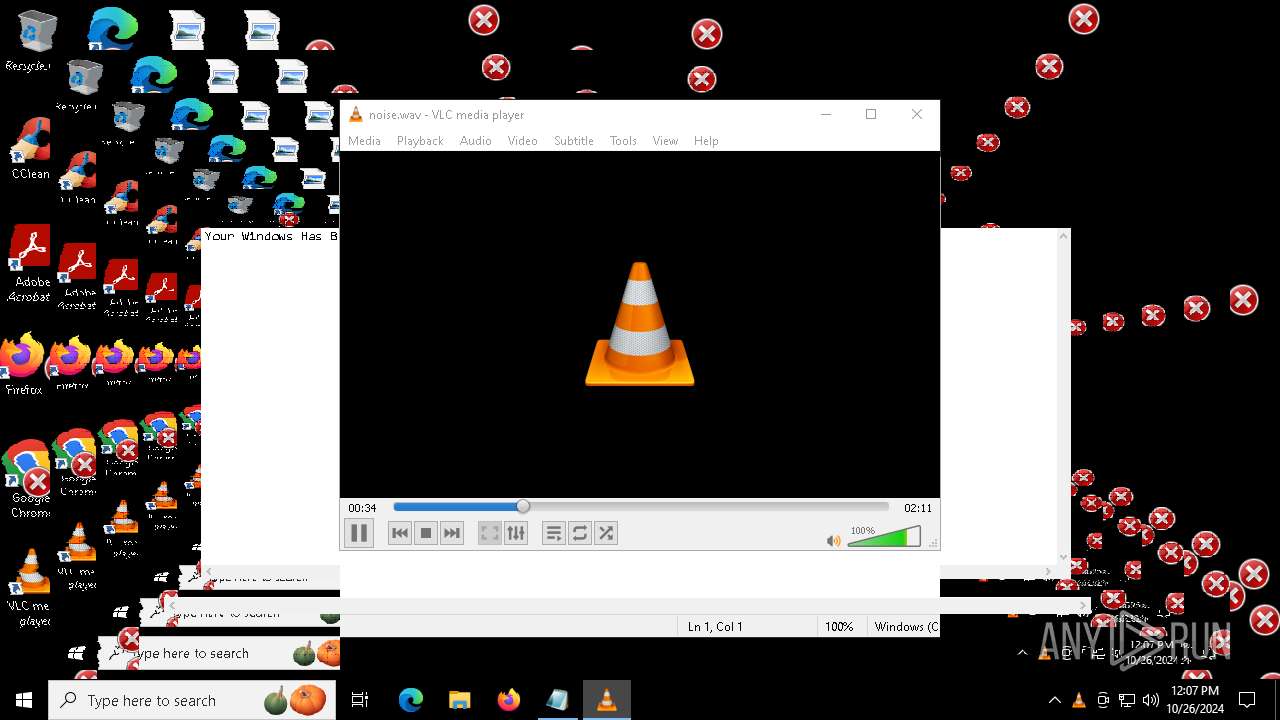Open the Media menu
This screenshot has width=1280, height=720.
[x=364, y=141]
